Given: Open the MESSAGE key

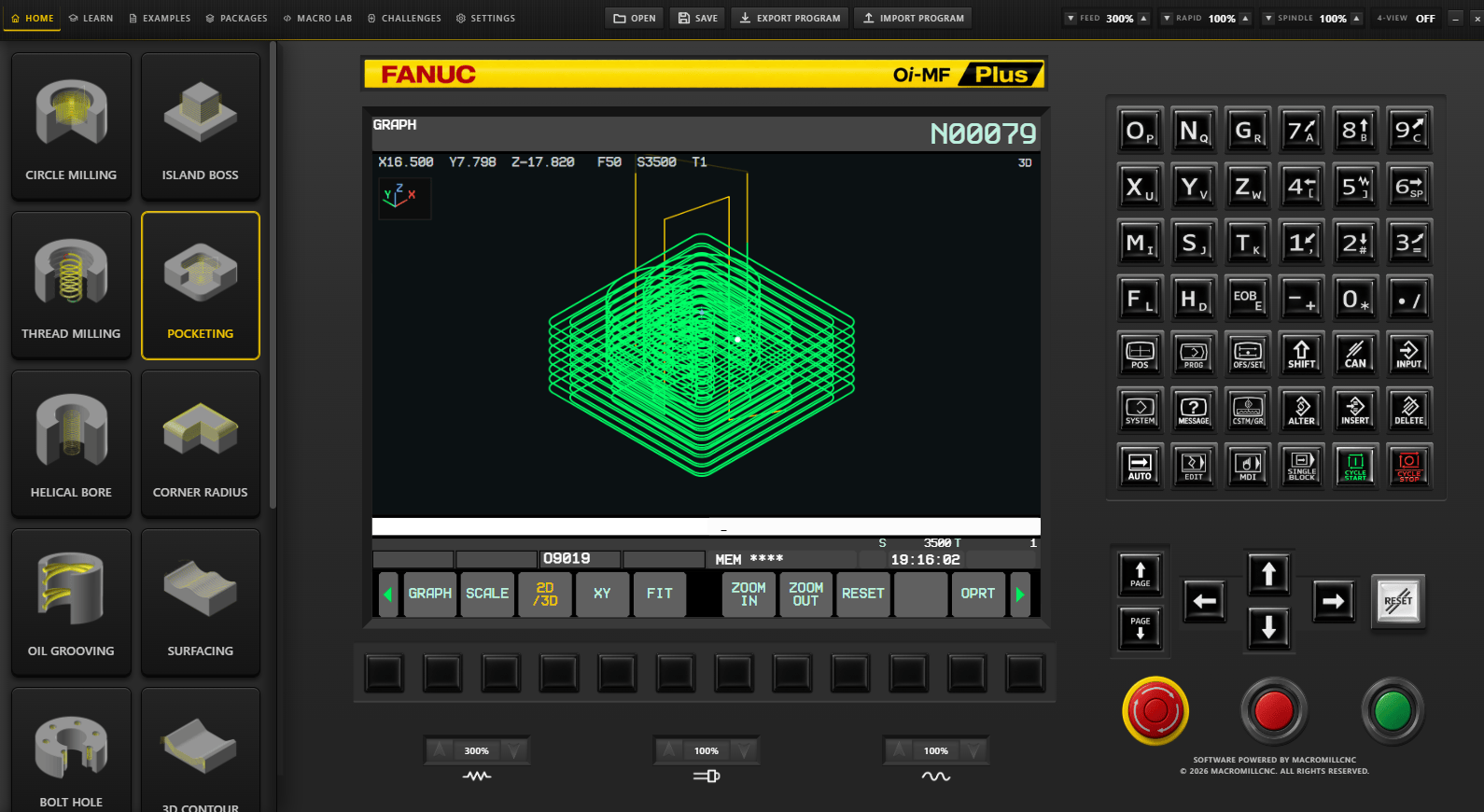Looking at the screenshot, I should coord(1194,410).
